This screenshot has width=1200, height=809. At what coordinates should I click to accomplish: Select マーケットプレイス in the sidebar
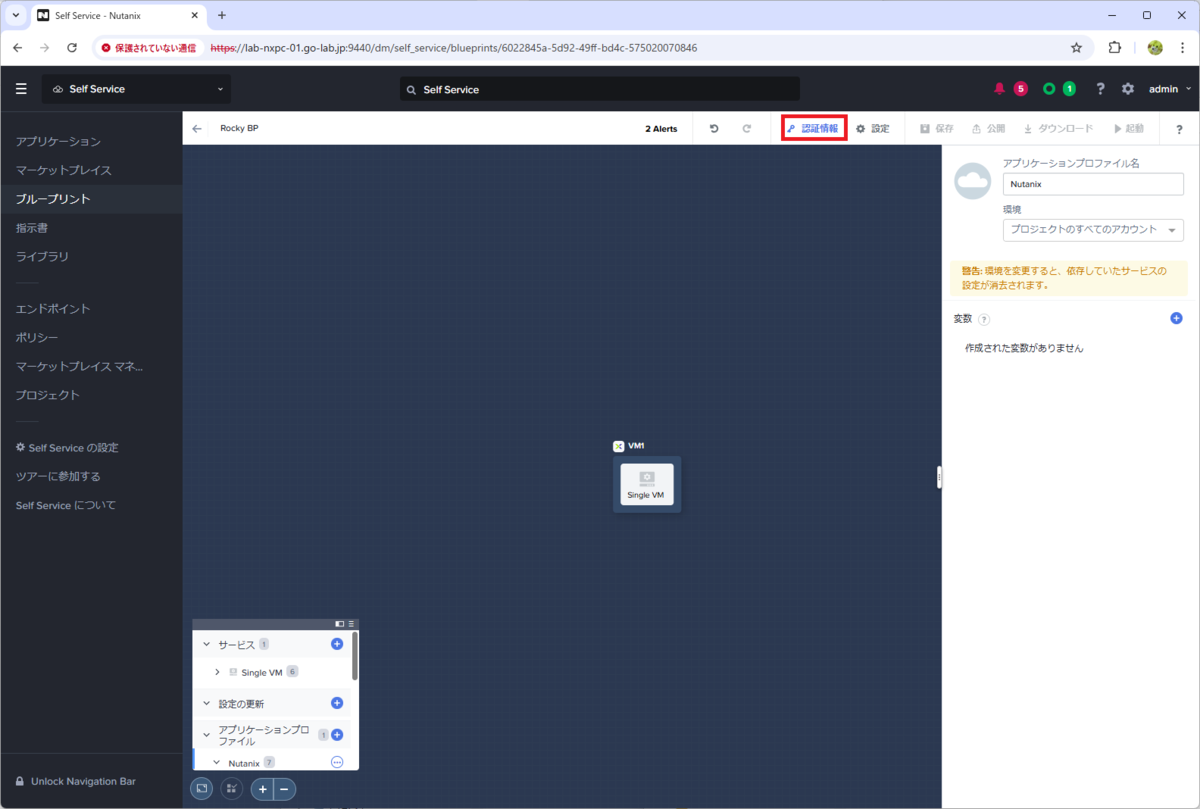[x=63, y=170]
